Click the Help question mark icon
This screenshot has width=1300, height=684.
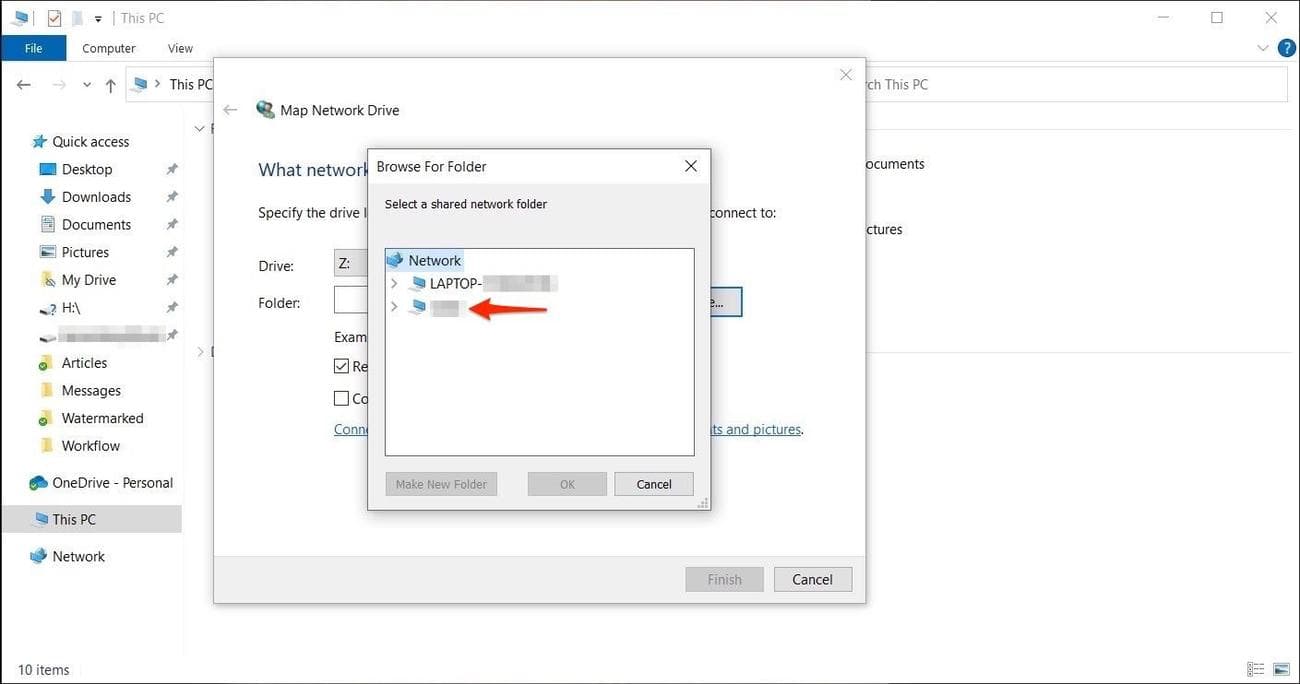1287,47
